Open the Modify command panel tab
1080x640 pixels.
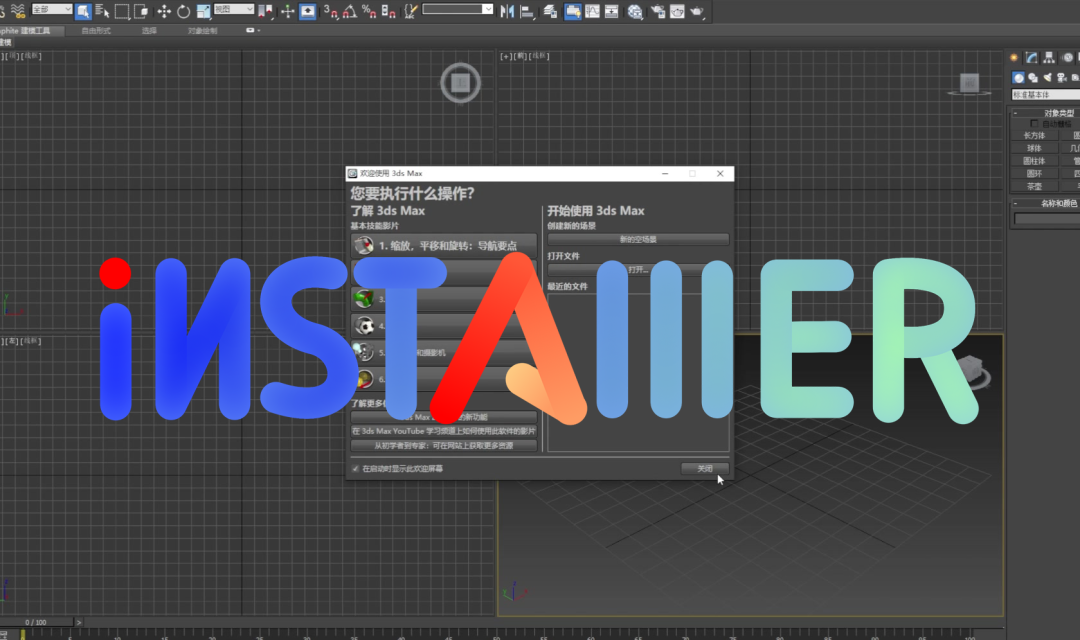click(1031, 58)
